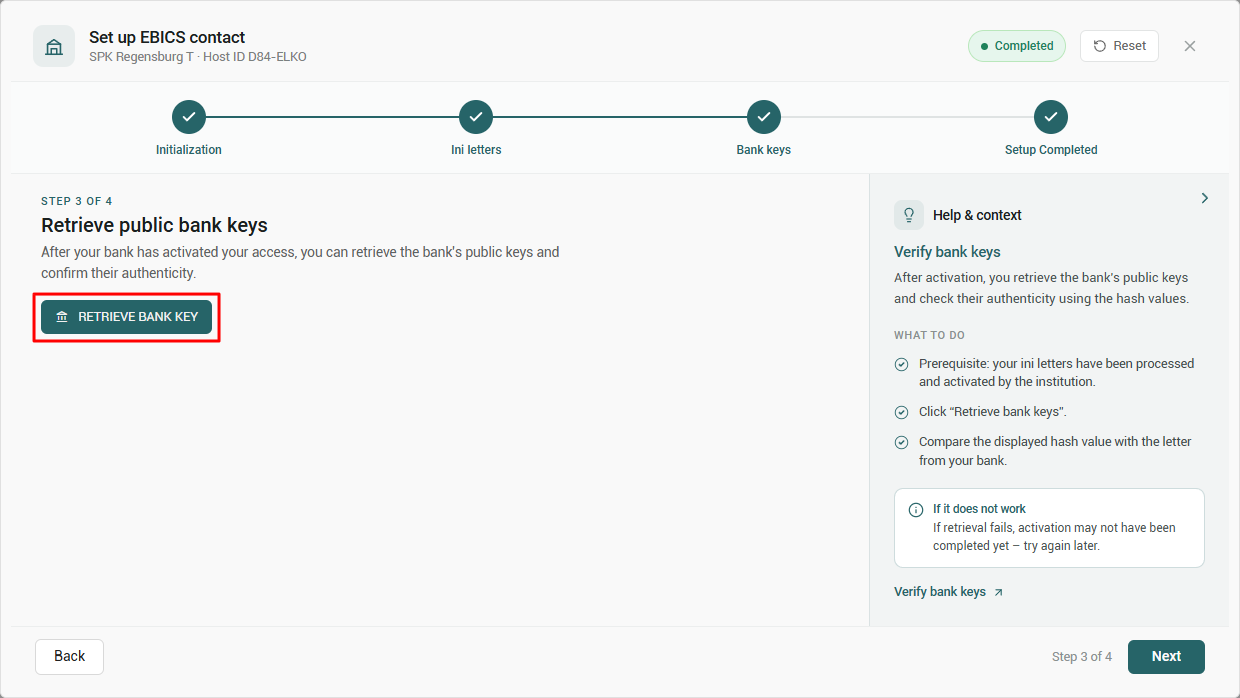Click Next to continue setup
The image size is (1240, 698).
pos(1166,656)
